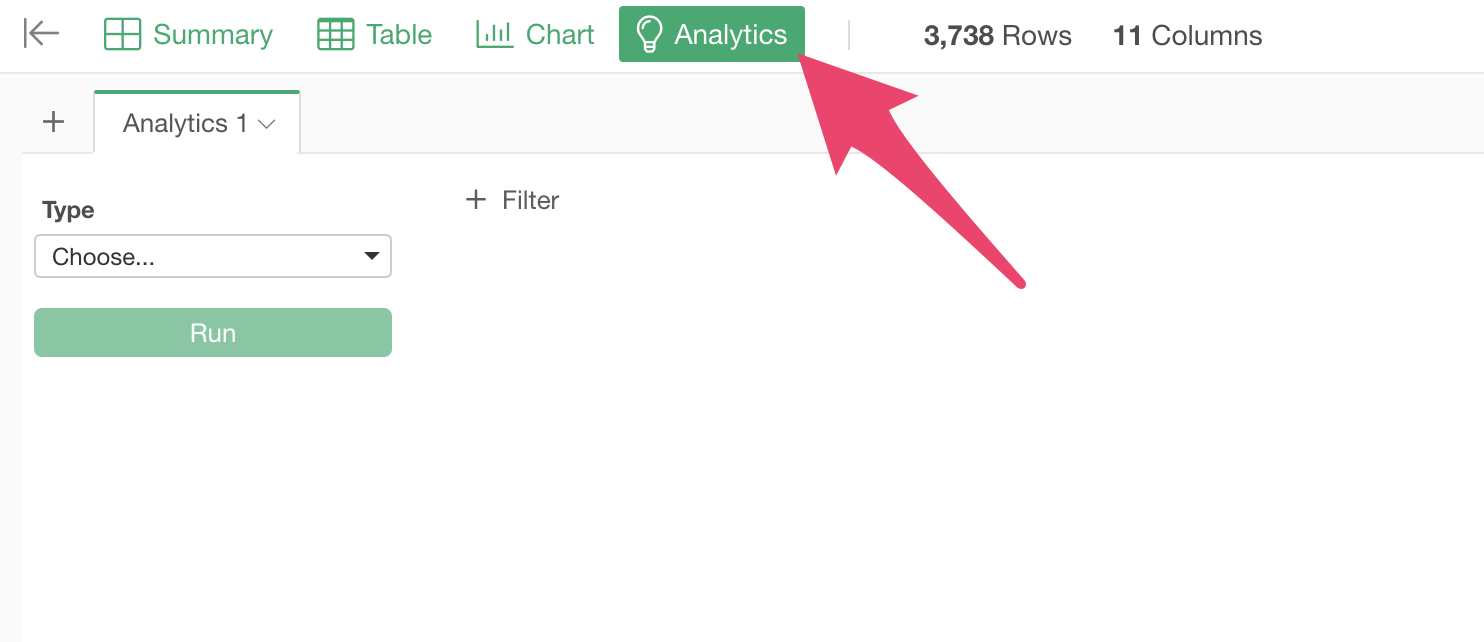Collapse the side panel with arrow icon
Screen dimensions: 1484x642
[x=41, y=34]
